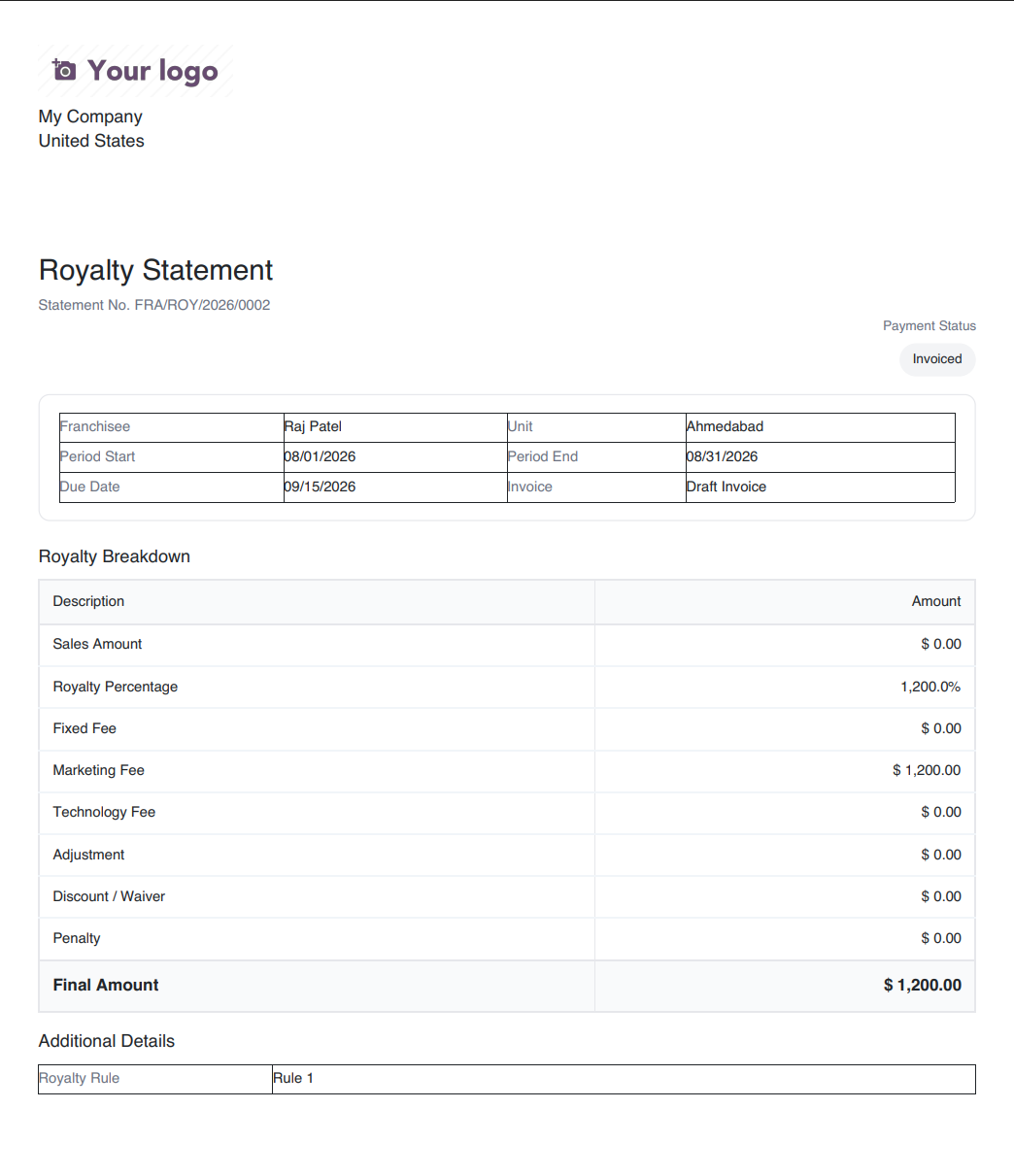Select the Discount / Waiver row

[507, 896]
